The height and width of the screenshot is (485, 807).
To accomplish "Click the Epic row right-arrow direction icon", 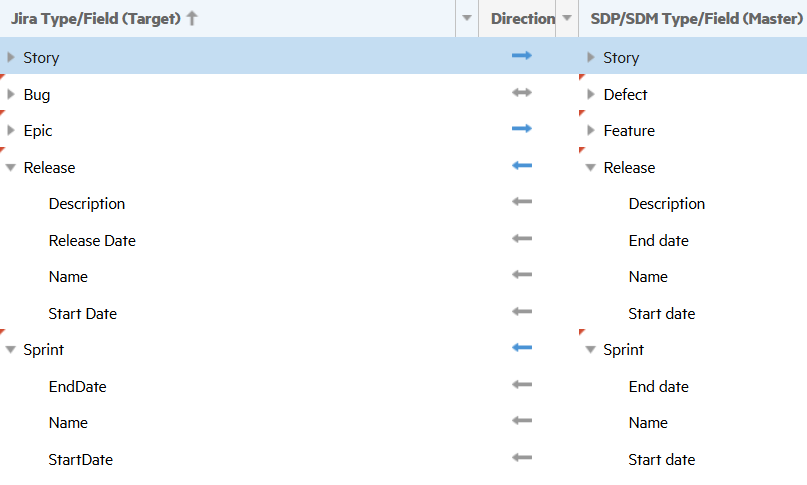I will [521, 130].
